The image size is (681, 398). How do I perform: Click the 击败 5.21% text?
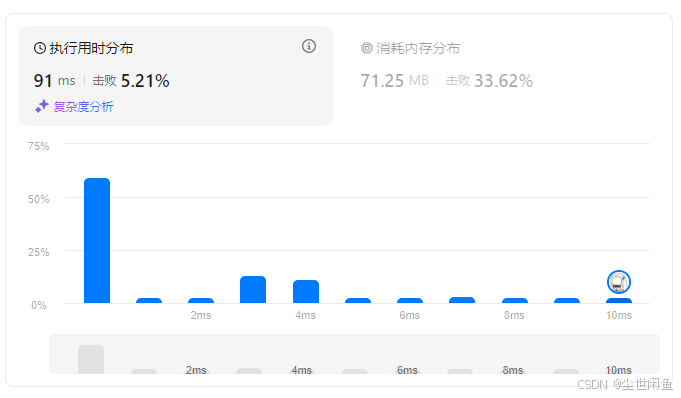(x=131, y=81)
